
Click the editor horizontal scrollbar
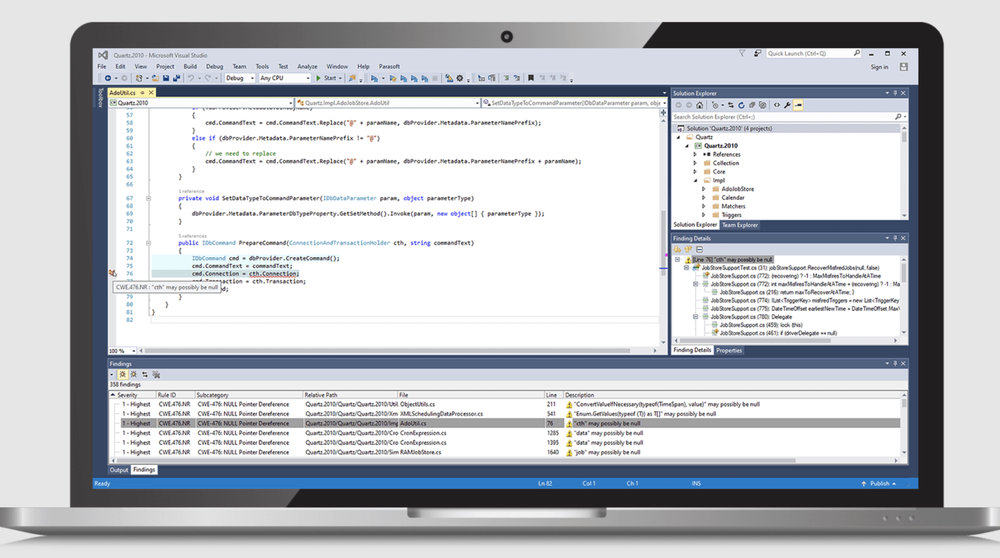388,351
